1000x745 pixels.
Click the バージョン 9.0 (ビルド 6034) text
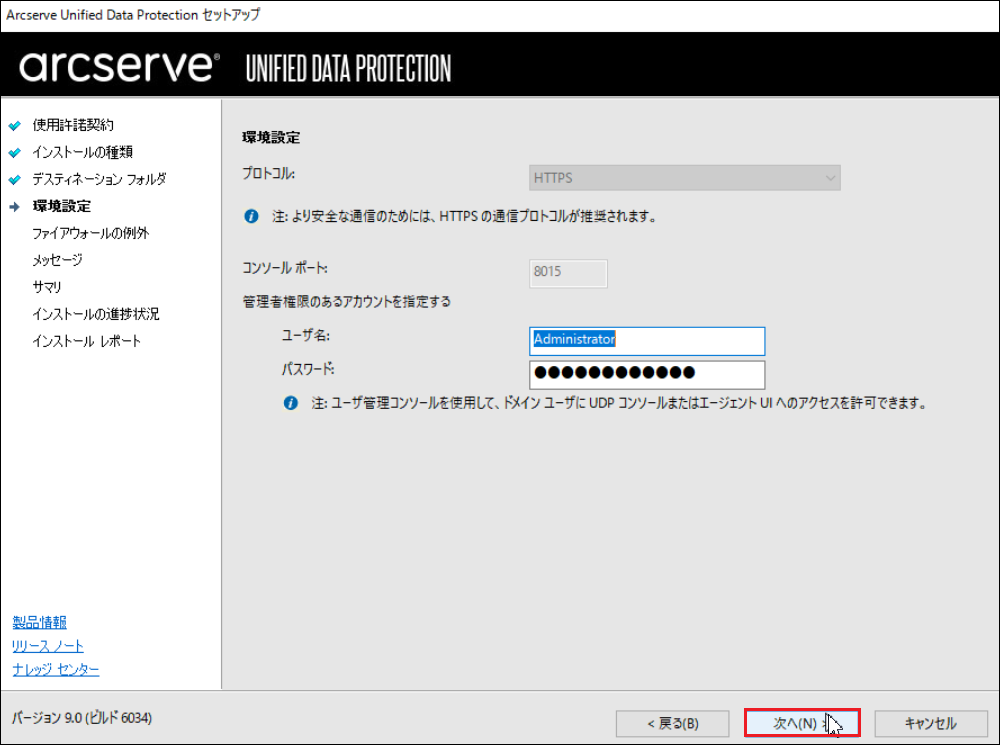coord(82,718)
